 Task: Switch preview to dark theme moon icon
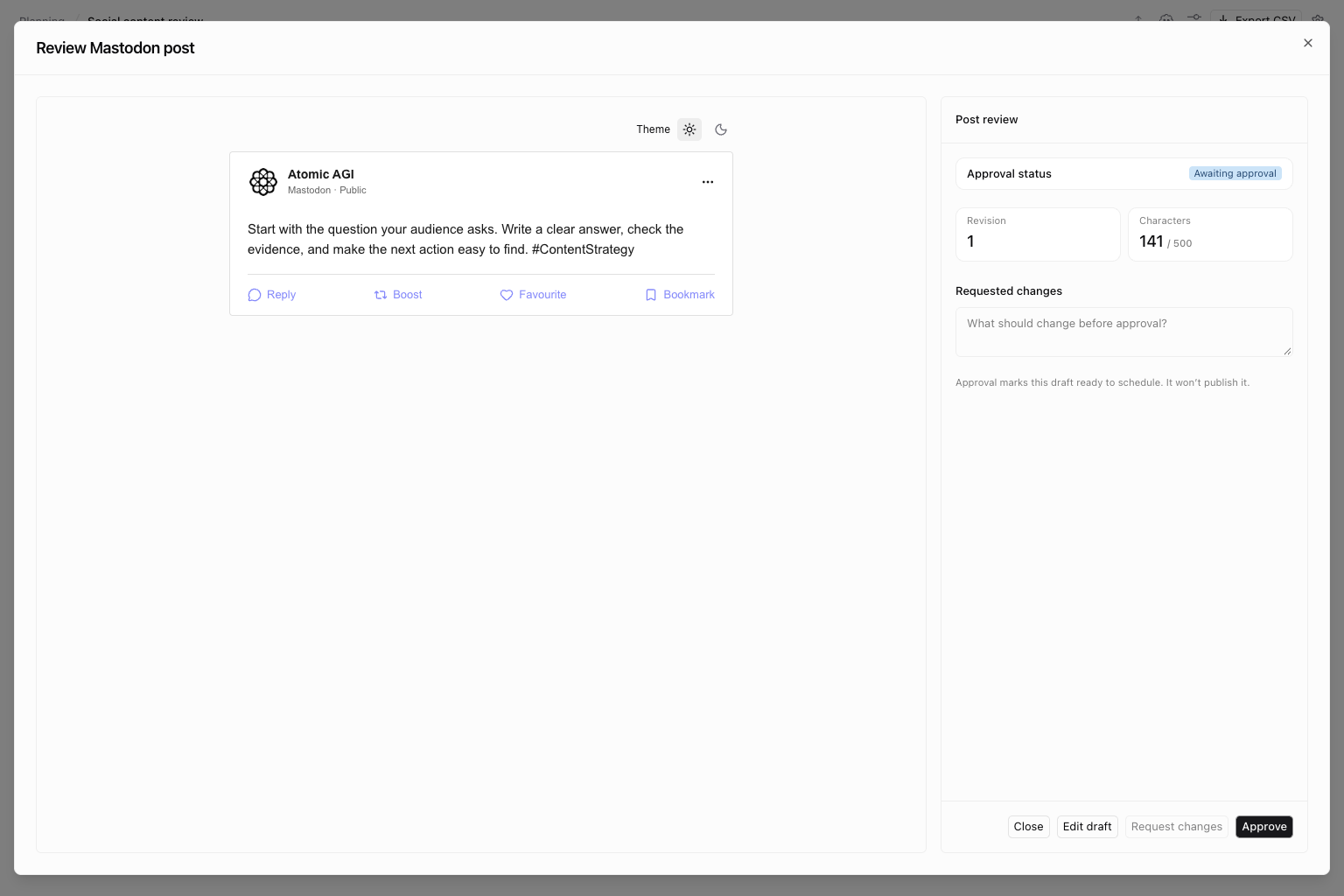[x=721, y=129]
